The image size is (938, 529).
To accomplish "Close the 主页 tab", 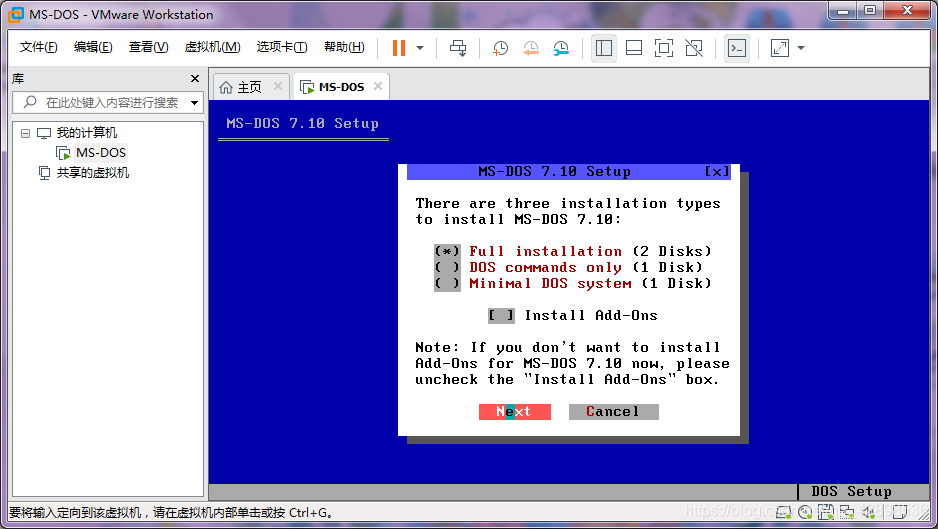I will [278, 86].
